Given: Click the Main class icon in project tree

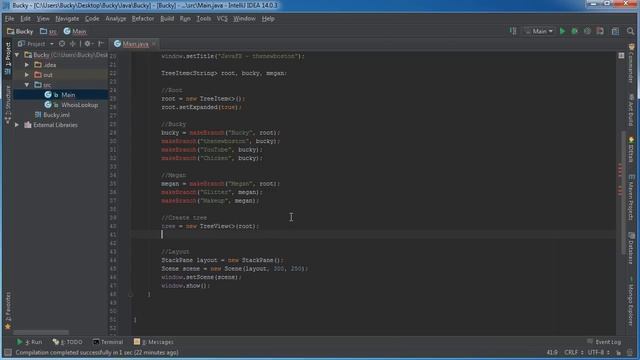Looking at the screenshot, I should click(x=48, y=95).
